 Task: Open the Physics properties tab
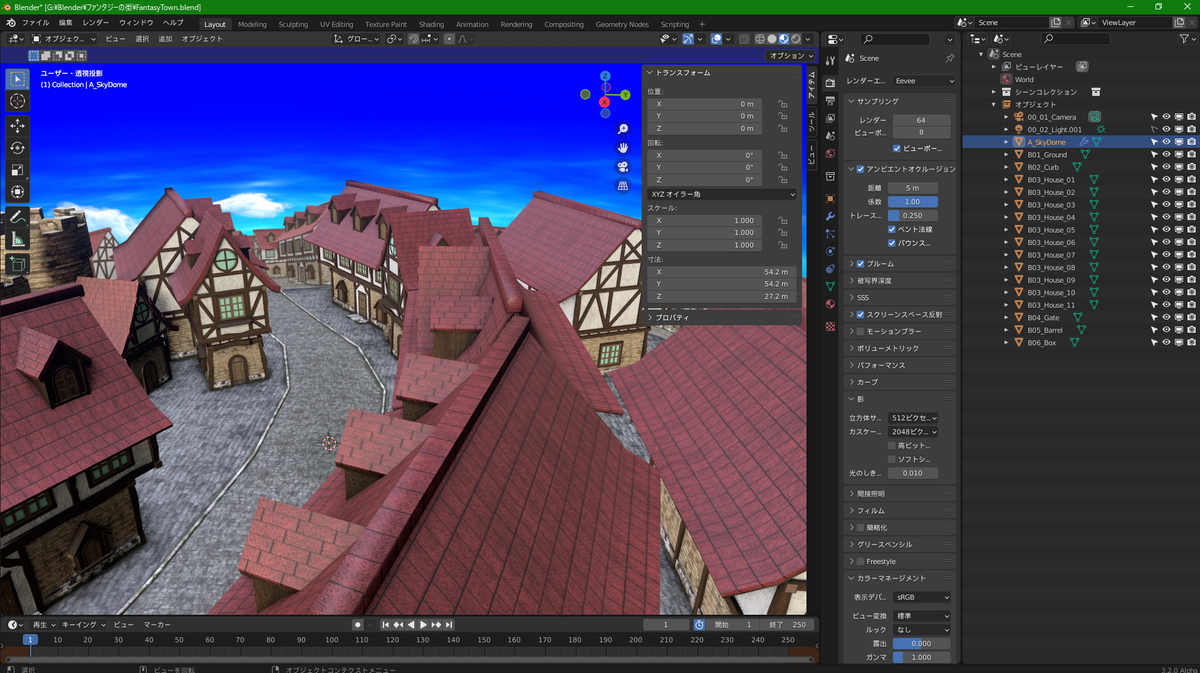coord(832,250)
